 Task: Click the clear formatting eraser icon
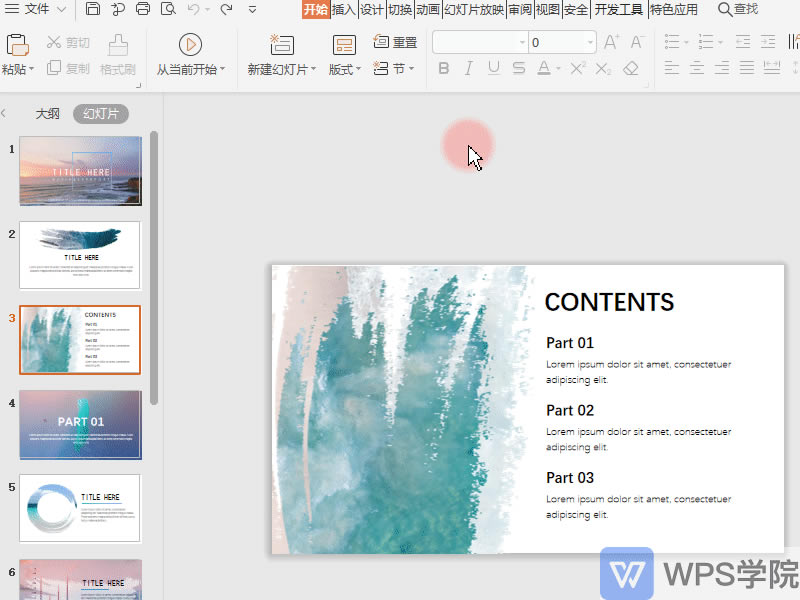630,69
